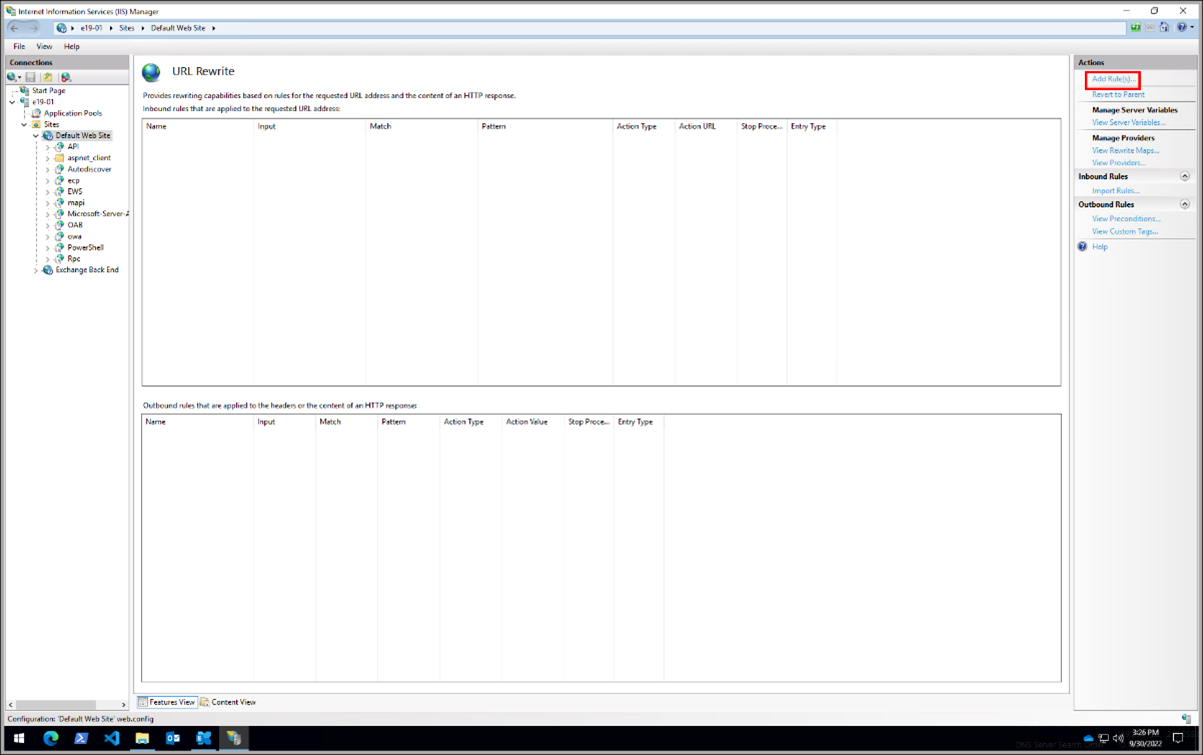Screen dimensions: 1203x755
Task: Select mapi in the connections tree
Action: pos(76,202)
